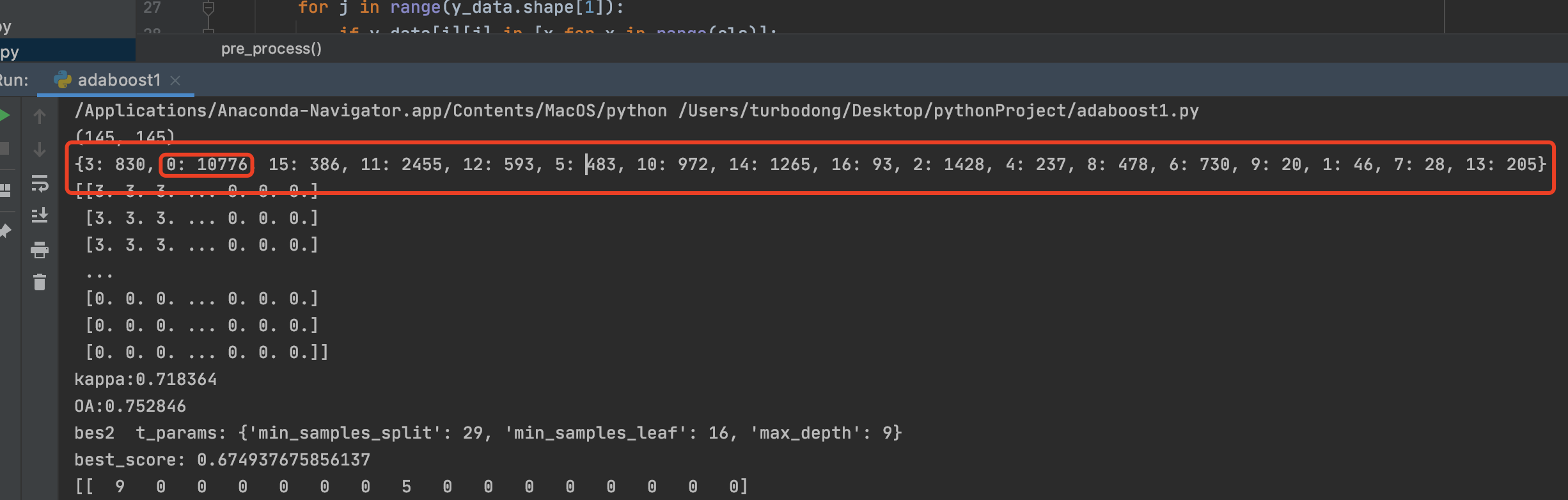
Task: Click the 'min_samples_split': 29 parameter text
Action: pos(365,433)
